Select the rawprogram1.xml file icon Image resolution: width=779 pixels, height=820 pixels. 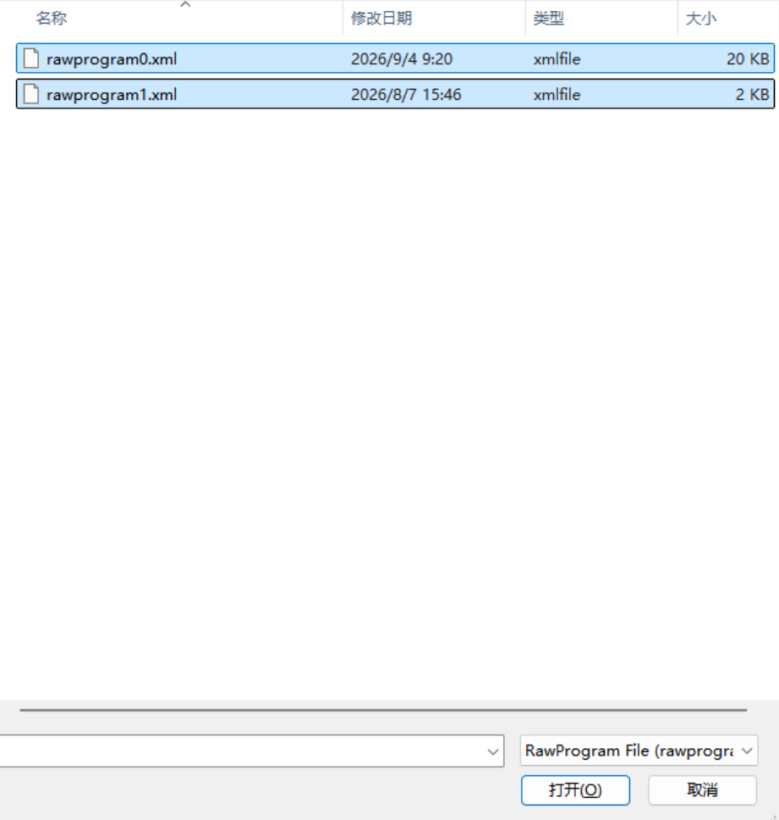[31, 94]
